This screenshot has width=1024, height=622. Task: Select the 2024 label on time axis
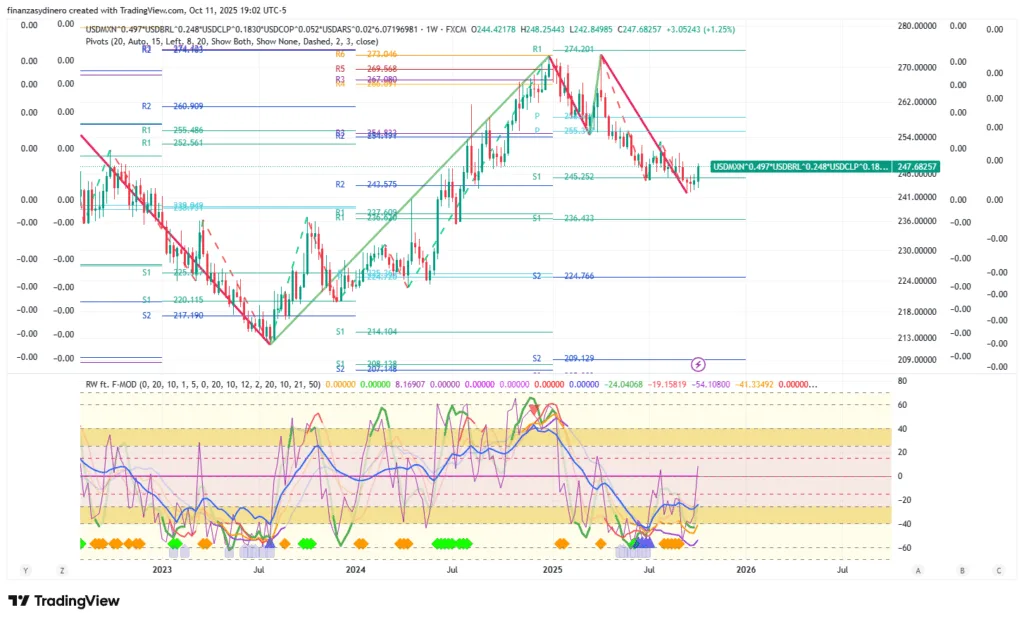click(x=356, y=570)
